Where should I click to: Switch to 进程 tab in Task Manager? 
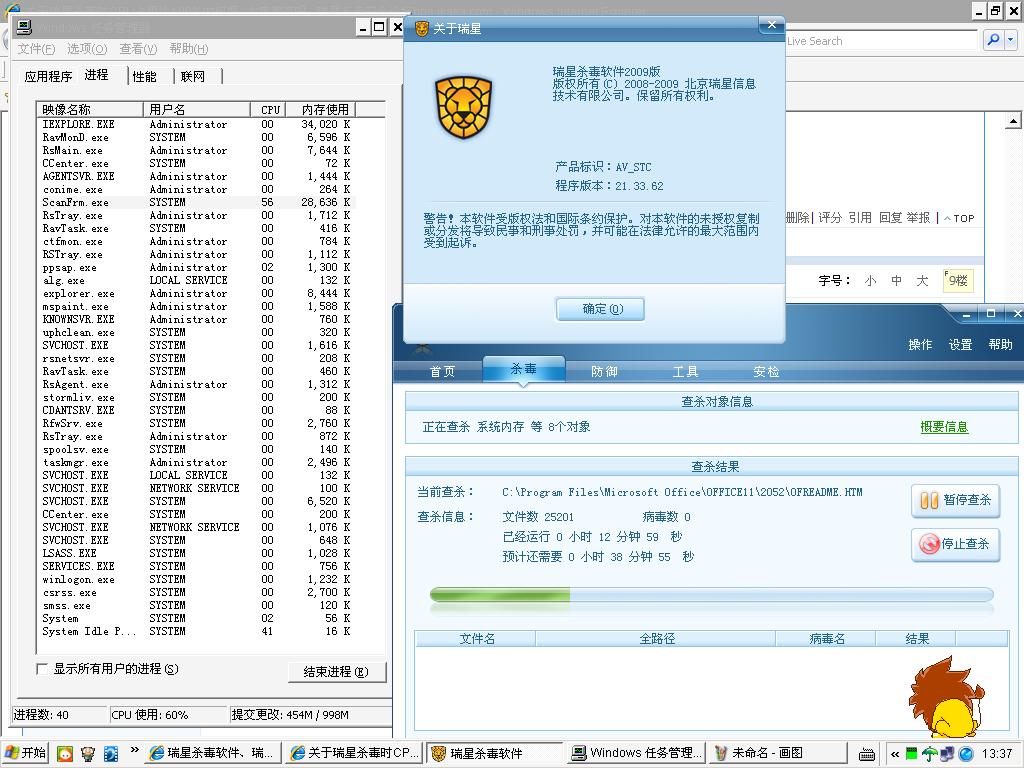[x=97, y=75]
